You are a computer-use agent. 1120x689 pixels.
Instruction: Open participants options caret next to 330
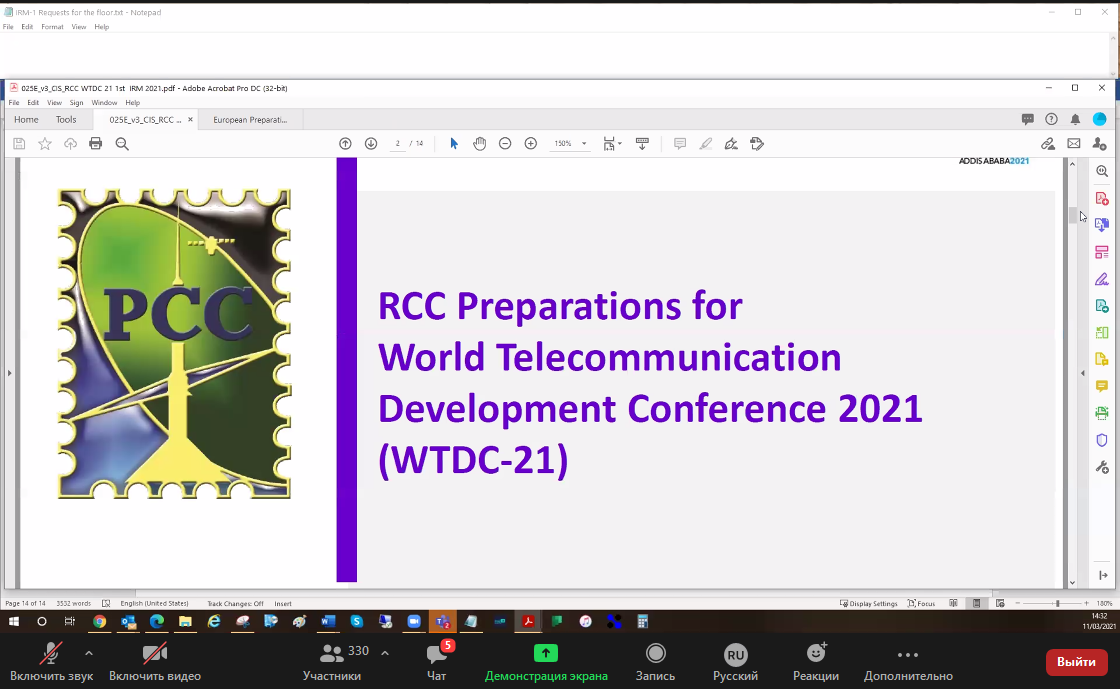pos(385,653)
